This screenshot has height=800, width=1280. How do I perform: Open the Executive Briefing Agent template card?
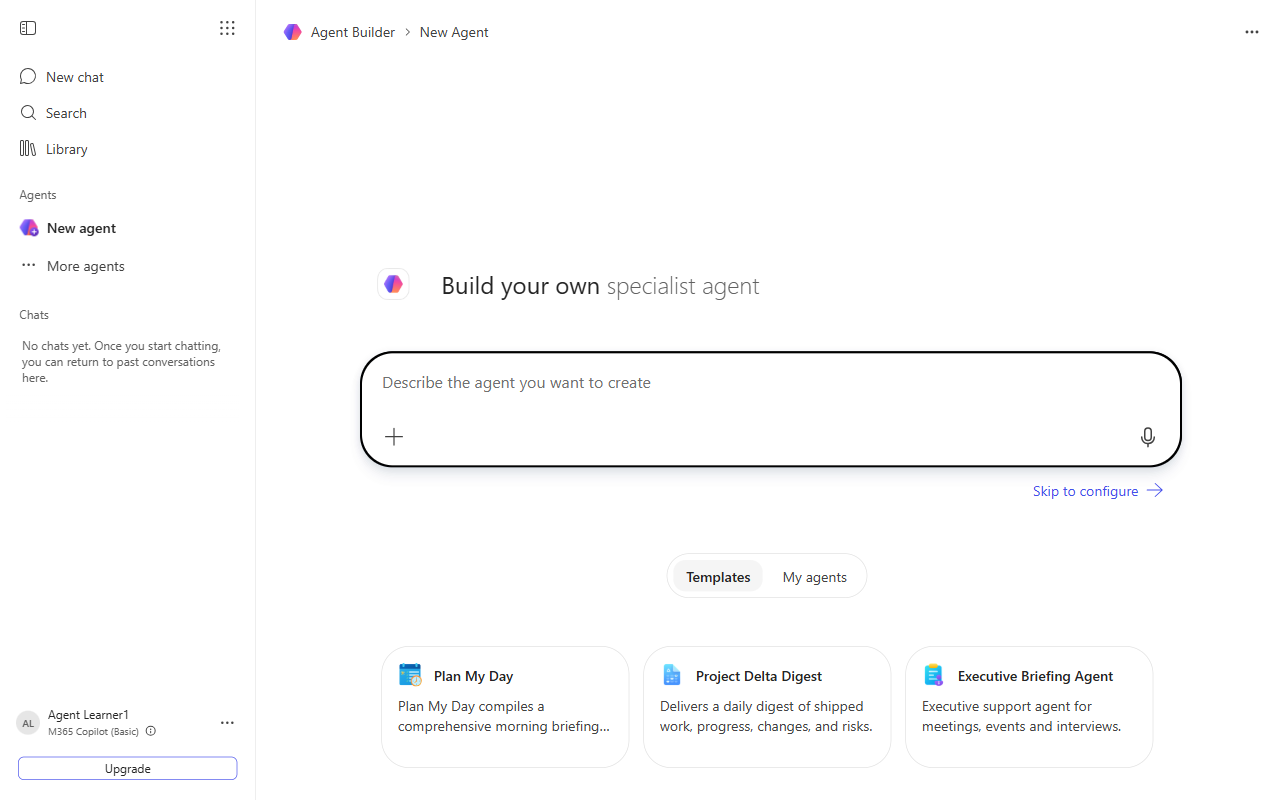[1029, 706]
